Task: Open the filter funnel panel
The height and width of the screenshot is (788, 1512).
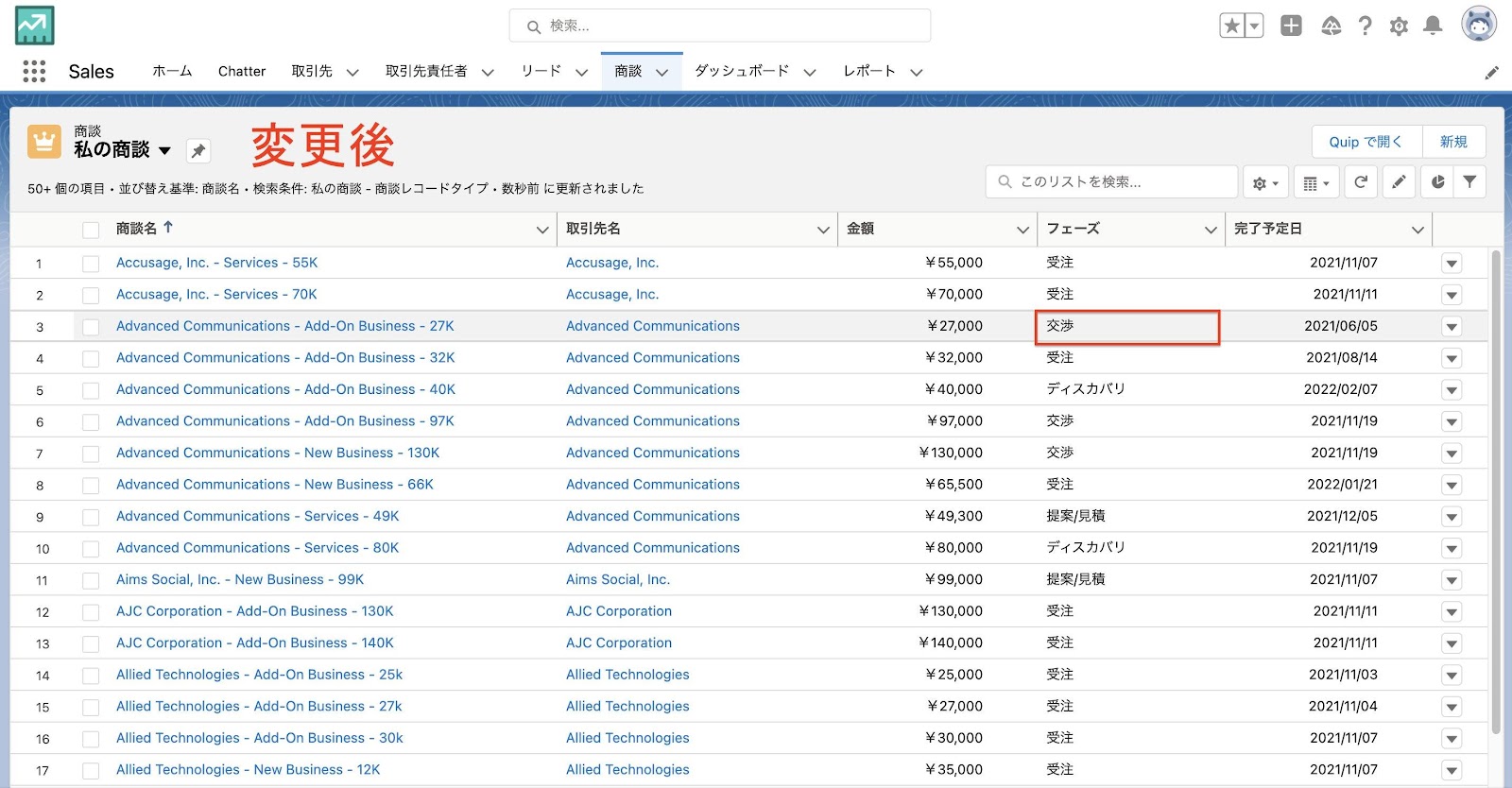Action: click(1469, 182)
